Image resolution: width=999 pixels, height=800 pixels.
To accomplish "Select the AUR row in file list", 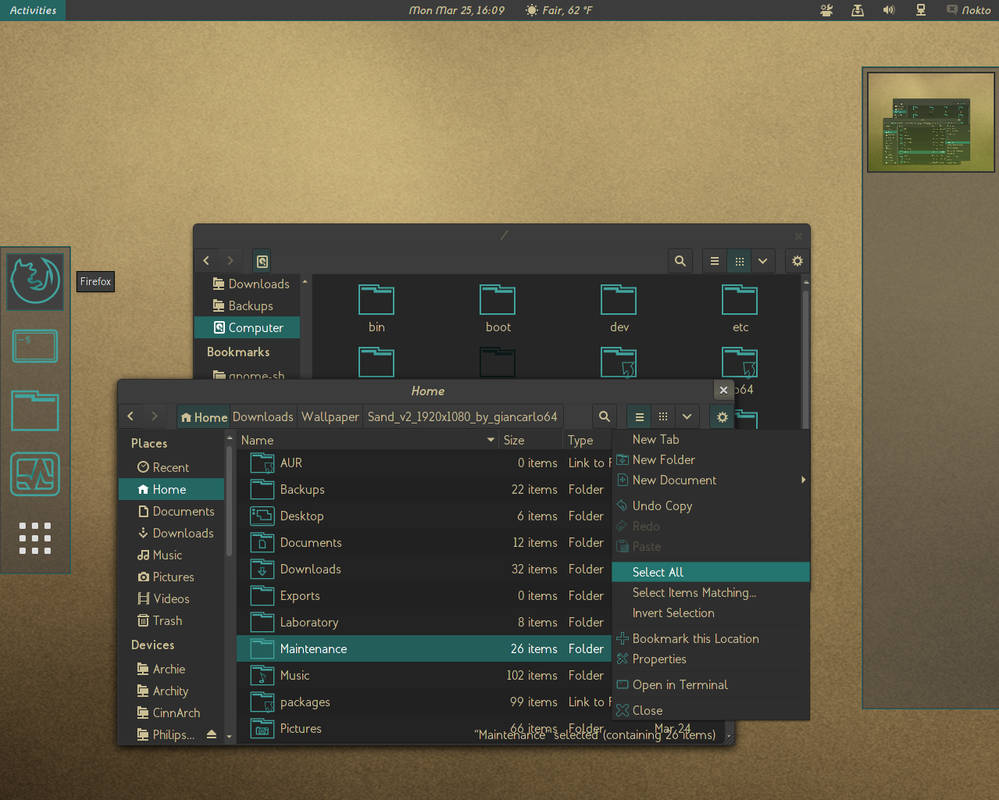I will point(424,463).
